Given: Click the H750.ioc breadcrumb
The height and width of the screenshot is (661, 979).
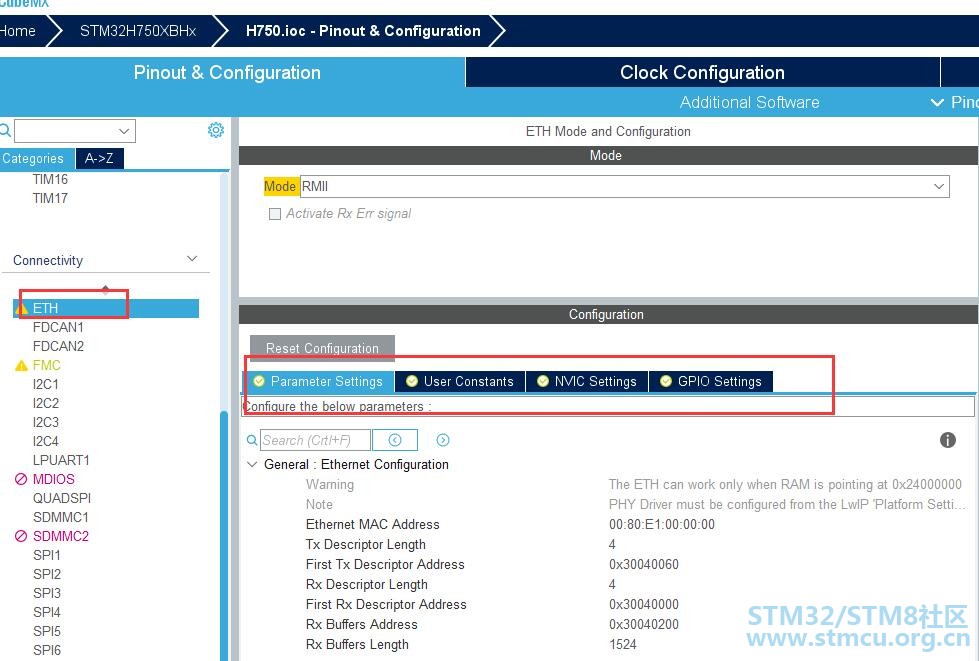Looking at the screenshot, I should tap(363, 31).
